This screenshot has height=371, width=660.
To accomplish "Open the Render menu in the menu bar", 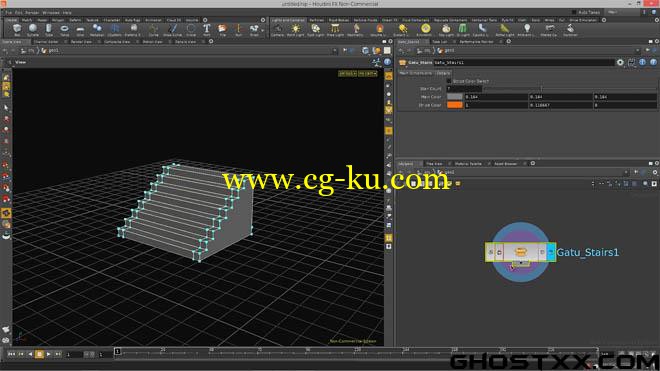I will [32, 13].
